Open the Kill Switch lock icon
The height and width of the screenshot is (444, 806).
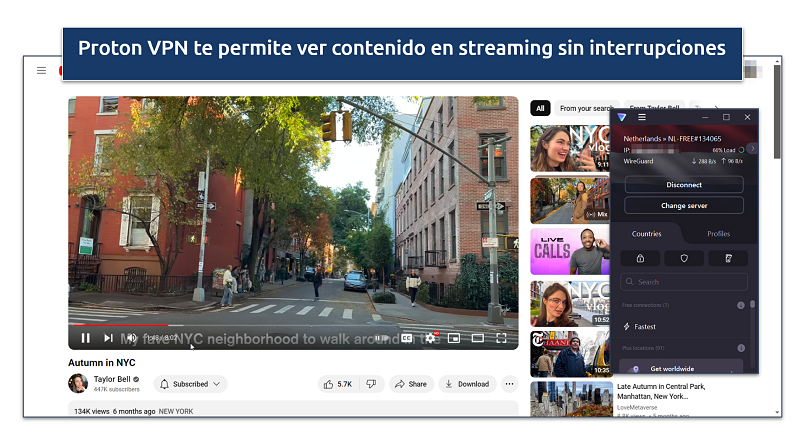(x=640, y=258)
